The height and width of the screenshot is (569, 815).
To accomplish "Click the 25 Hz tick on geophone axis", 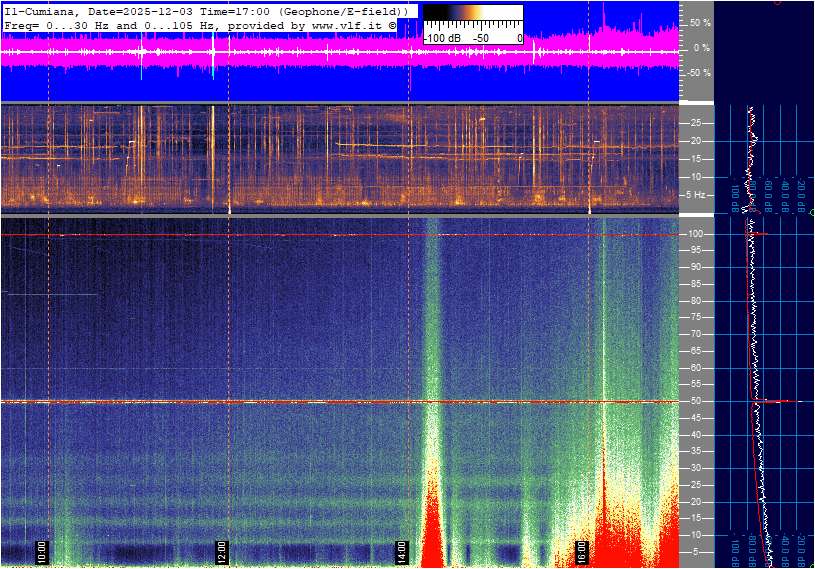I will tap(695, 123).
